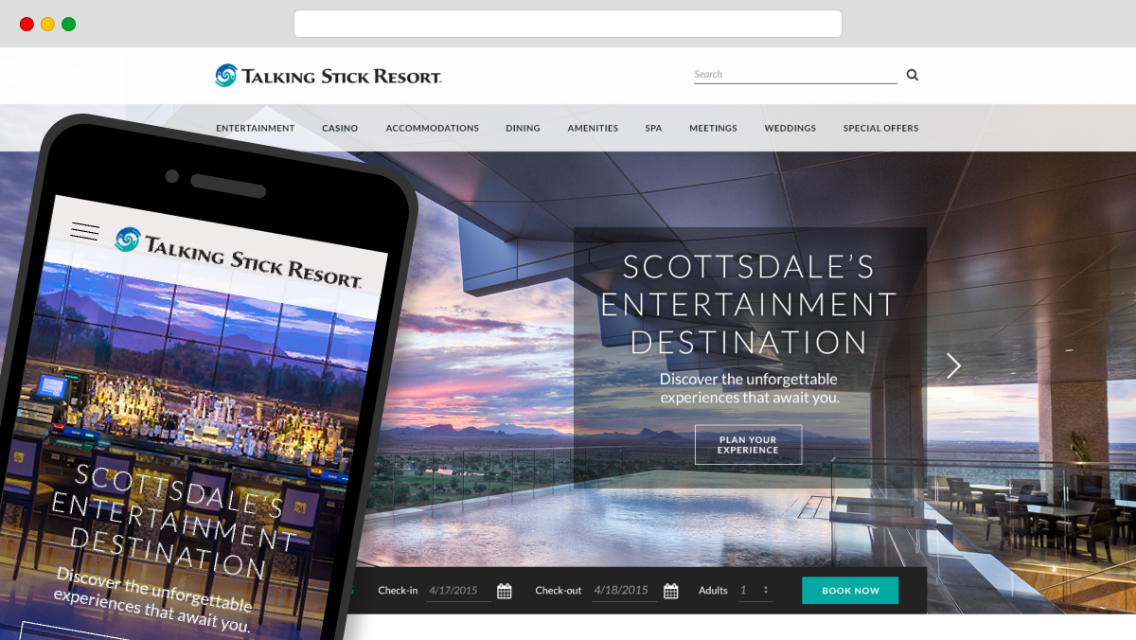Click the Book Now button
The width and height of the screenshot is (1136, 640).
coord(850,591)
